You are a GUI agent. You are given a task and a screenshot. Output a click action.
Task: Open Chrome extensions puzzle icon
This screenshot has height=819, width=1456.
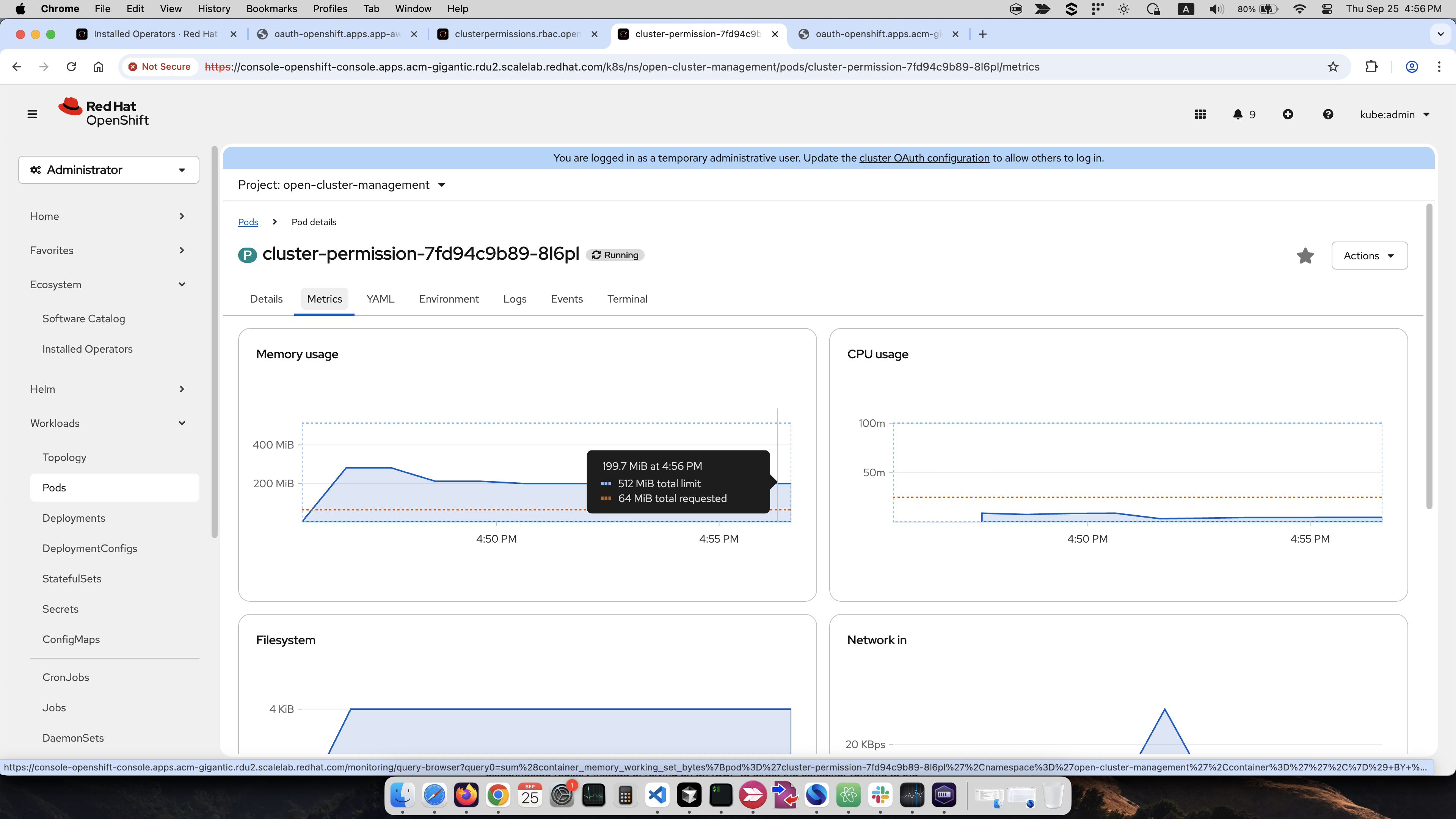coord(1371,67)
